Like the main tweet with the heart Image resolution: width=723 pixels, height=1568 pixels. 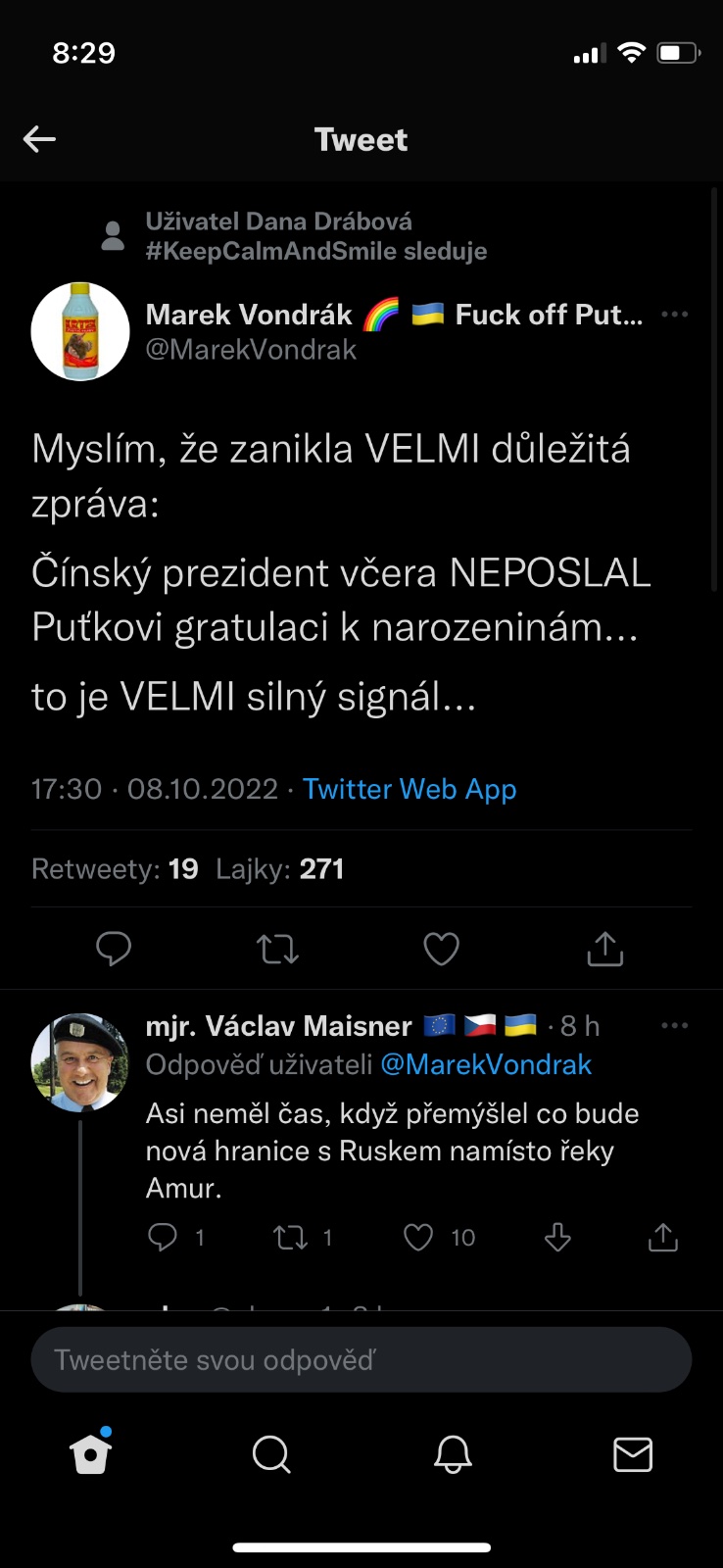(x=441, y=949)
